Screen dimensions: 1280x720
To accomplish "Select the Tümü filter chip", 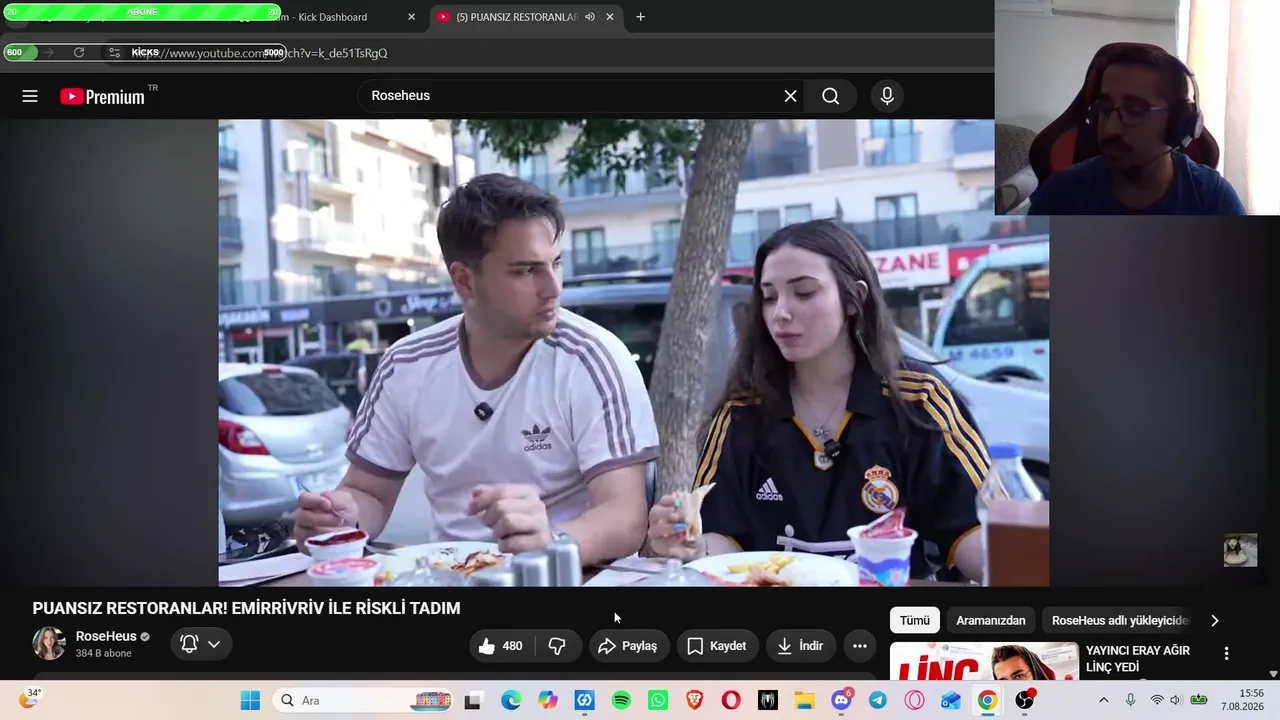I will coord(914,620).
